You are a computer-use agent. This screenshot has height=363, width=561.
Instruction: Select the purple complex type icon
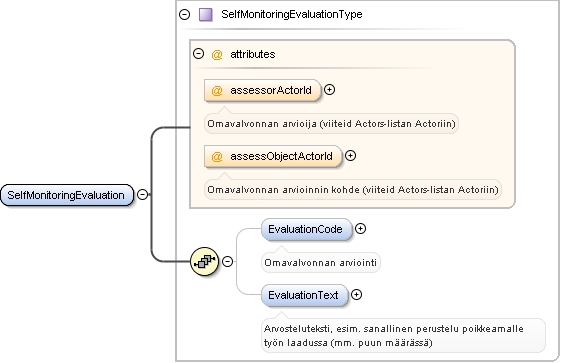click(206, 15)
